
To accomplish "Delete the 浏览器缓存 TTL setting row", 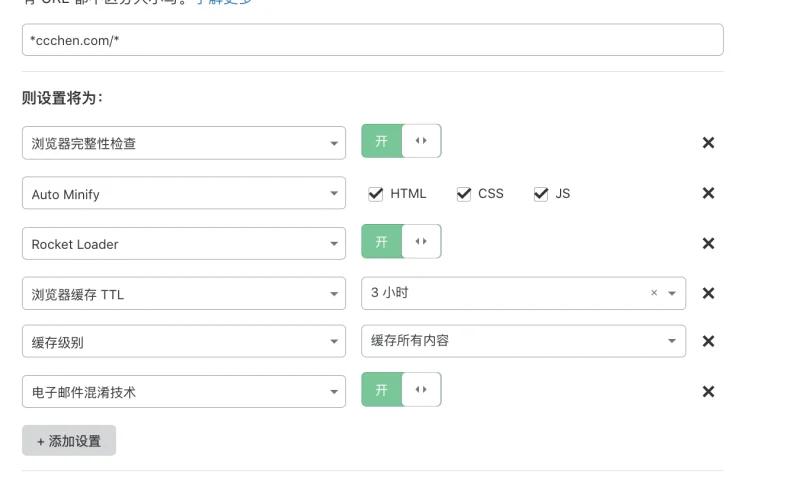I will pyautogui.click(x=708, y=293).
